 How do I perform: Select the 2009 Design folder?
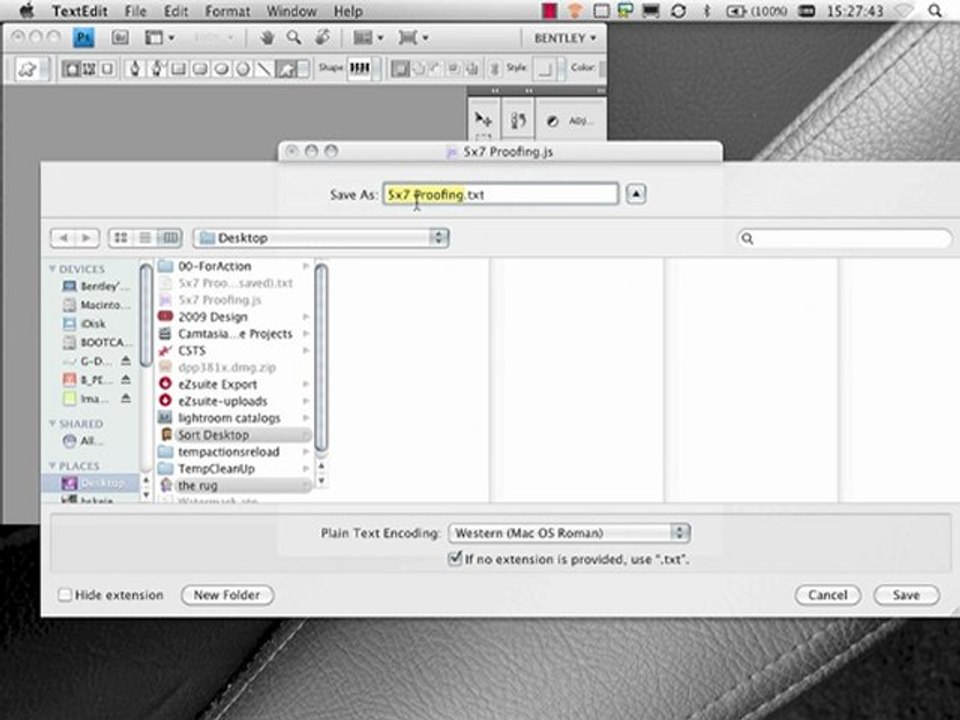[x=234, y=317]
